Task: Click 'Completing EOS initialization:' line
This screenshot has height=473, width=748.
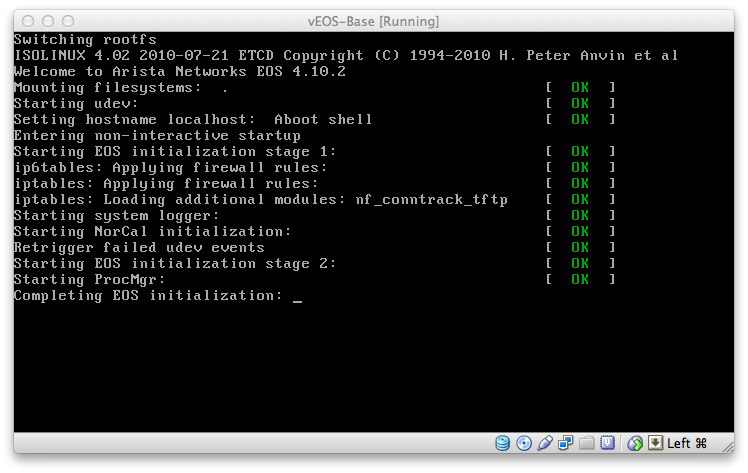Action: 148,296
